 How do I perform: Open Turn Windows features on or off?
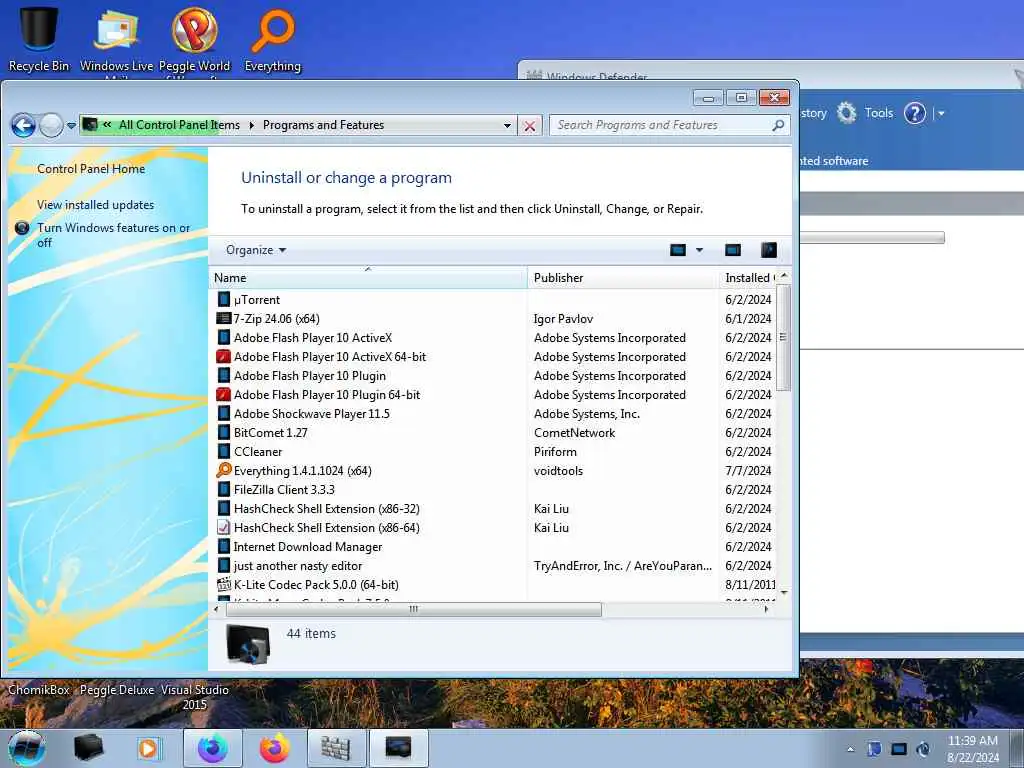[114, 235]
